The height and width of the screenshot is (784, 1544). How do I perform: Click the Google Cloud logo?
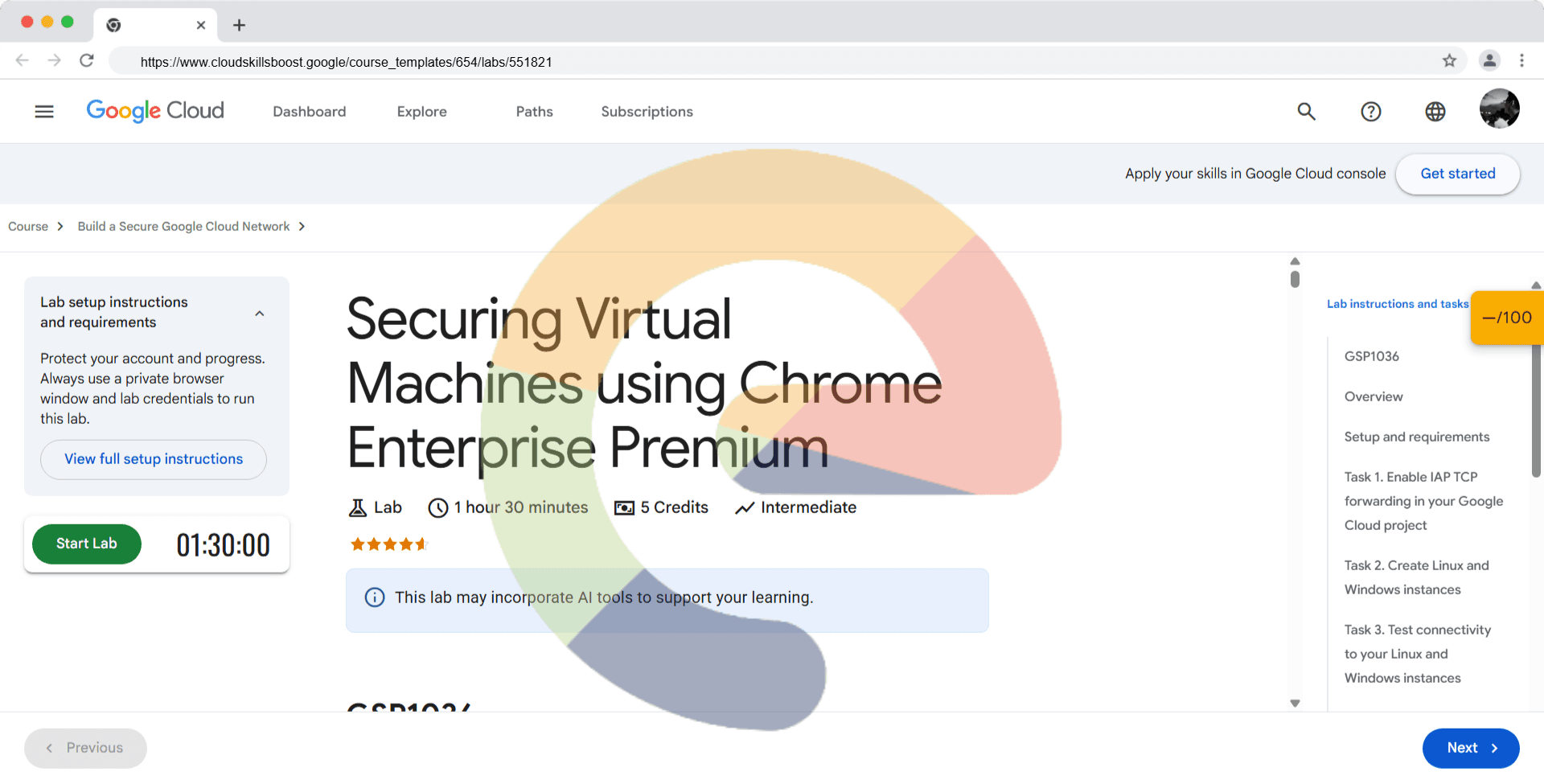point(155,111)
